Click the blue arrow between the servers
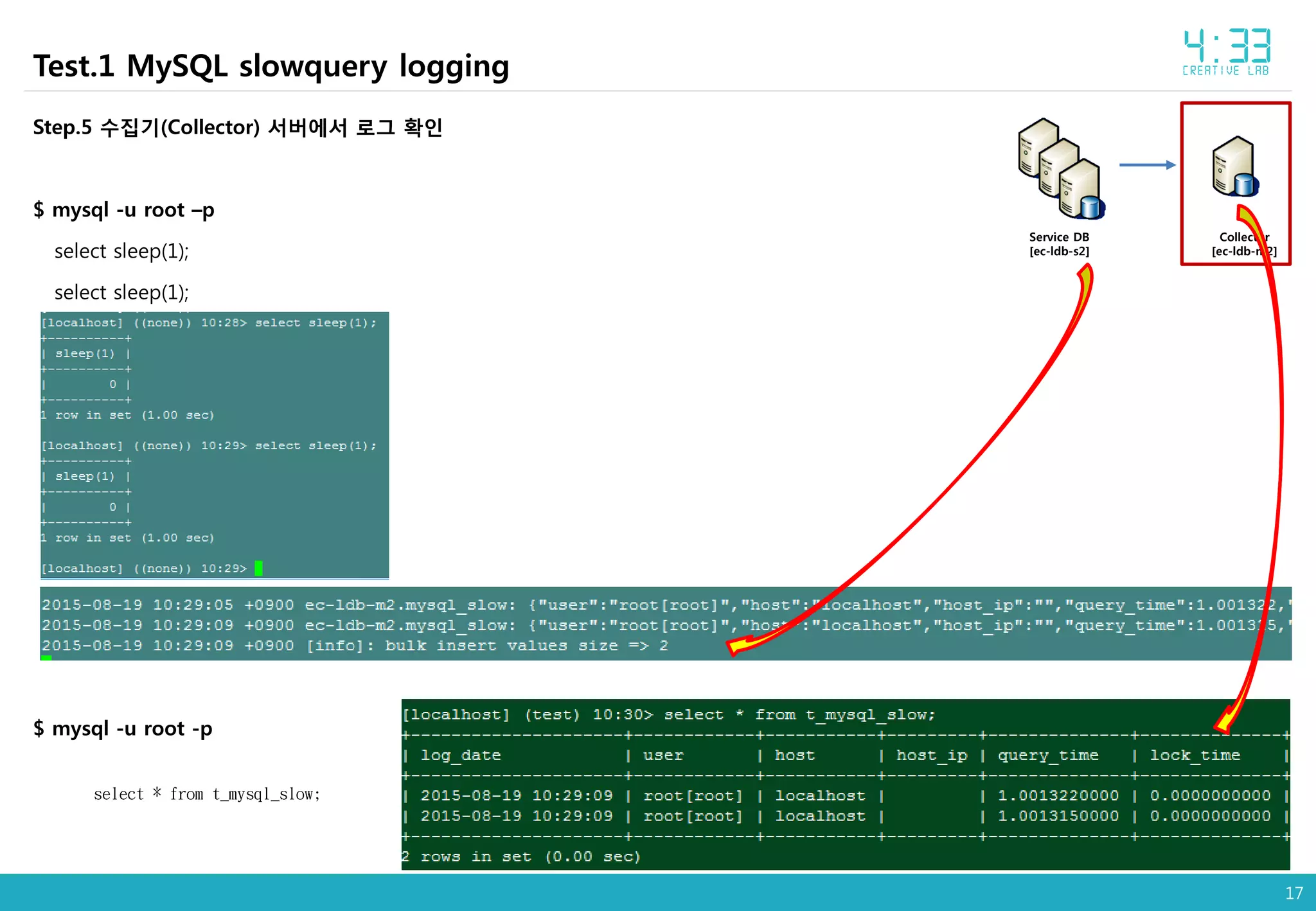 1147,165
